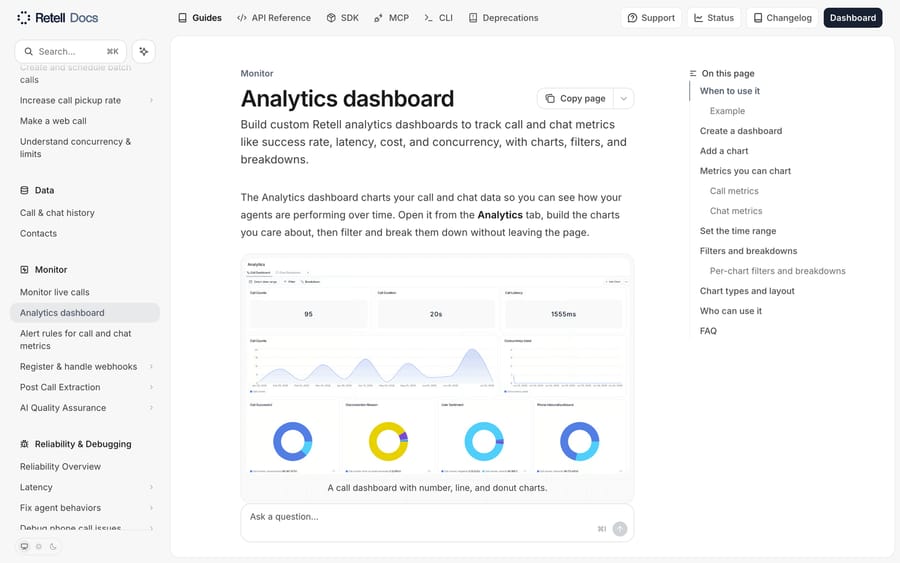
Task: Open the Changelog button
Action: coord(782,18)
